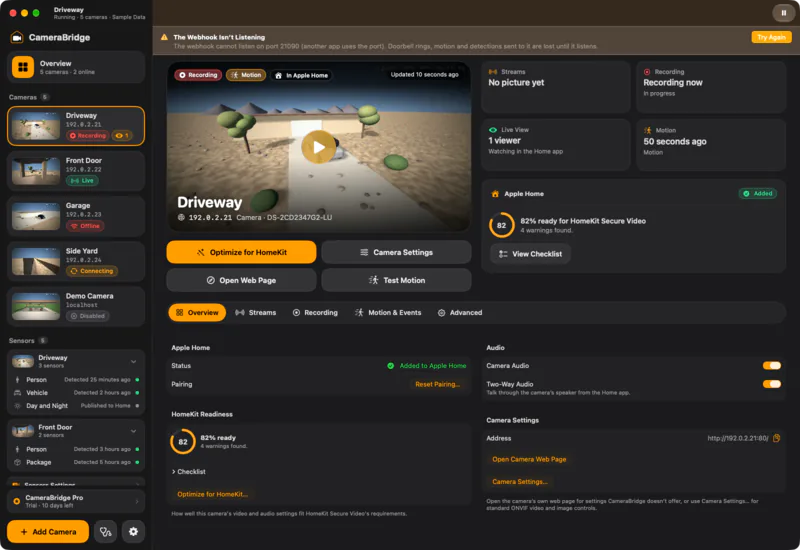Click the Connecting badge on Side Yard camera
800x550 pixels.
pyautogui.click(x=92, y=271)
